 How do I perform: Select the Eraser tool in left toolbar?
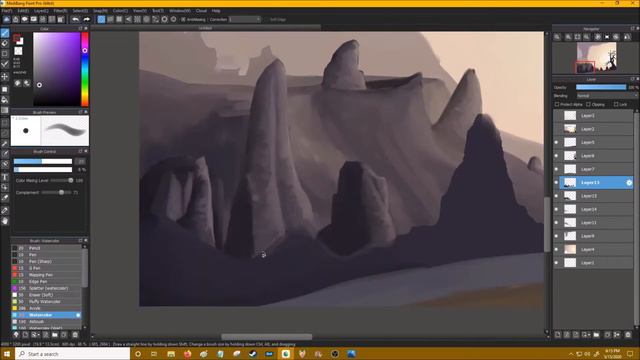tap(5, 43)
